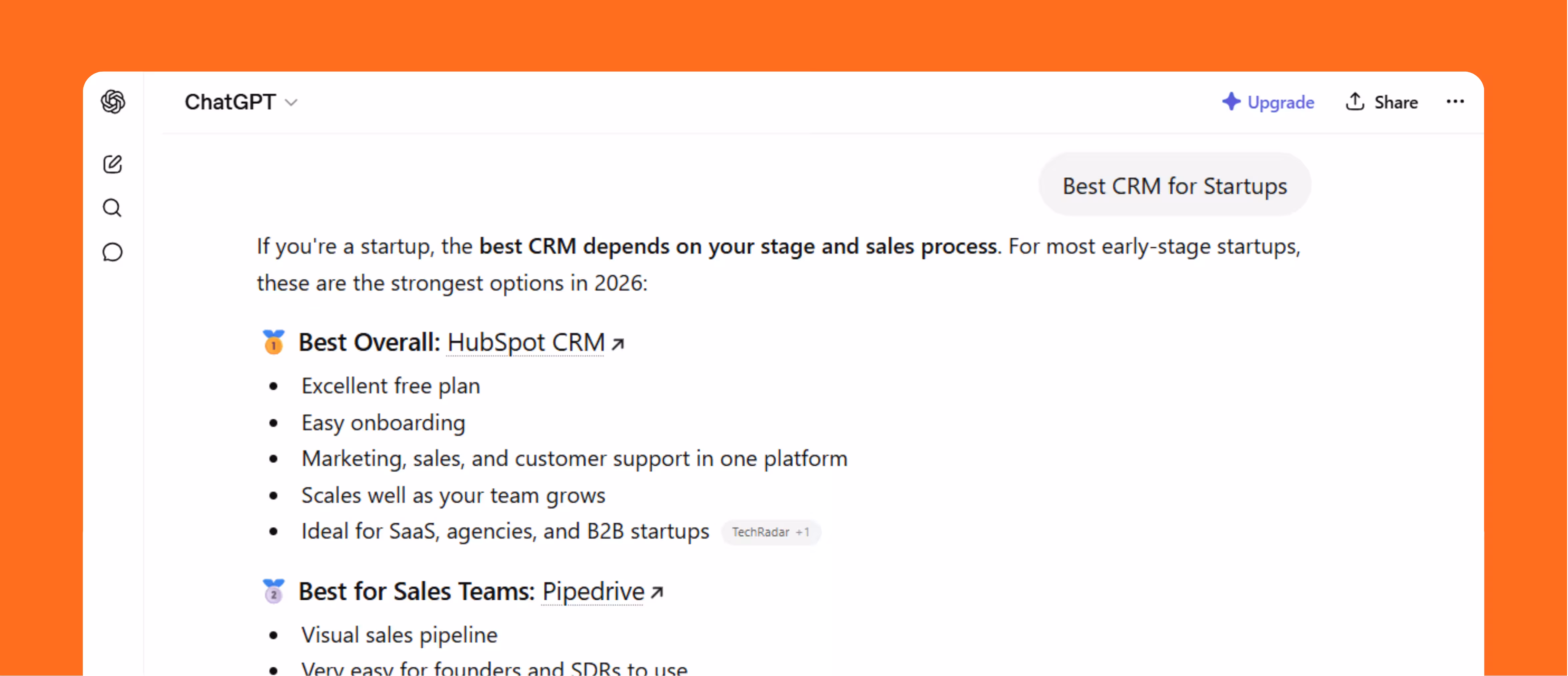Open search chats magnifier icon

pos(112,208)
